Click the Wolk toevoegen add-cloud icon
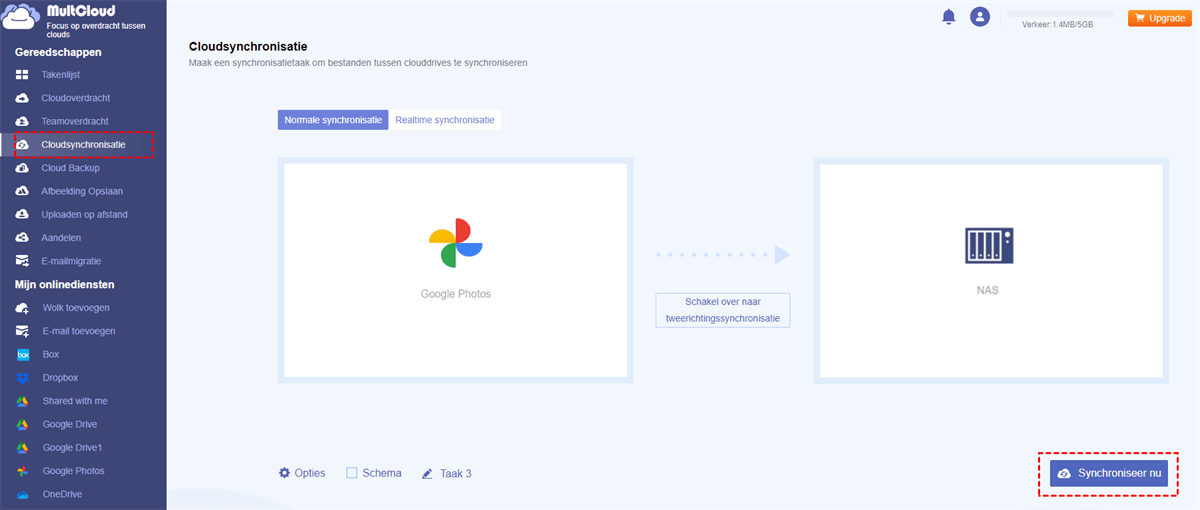 coord(23,308)
